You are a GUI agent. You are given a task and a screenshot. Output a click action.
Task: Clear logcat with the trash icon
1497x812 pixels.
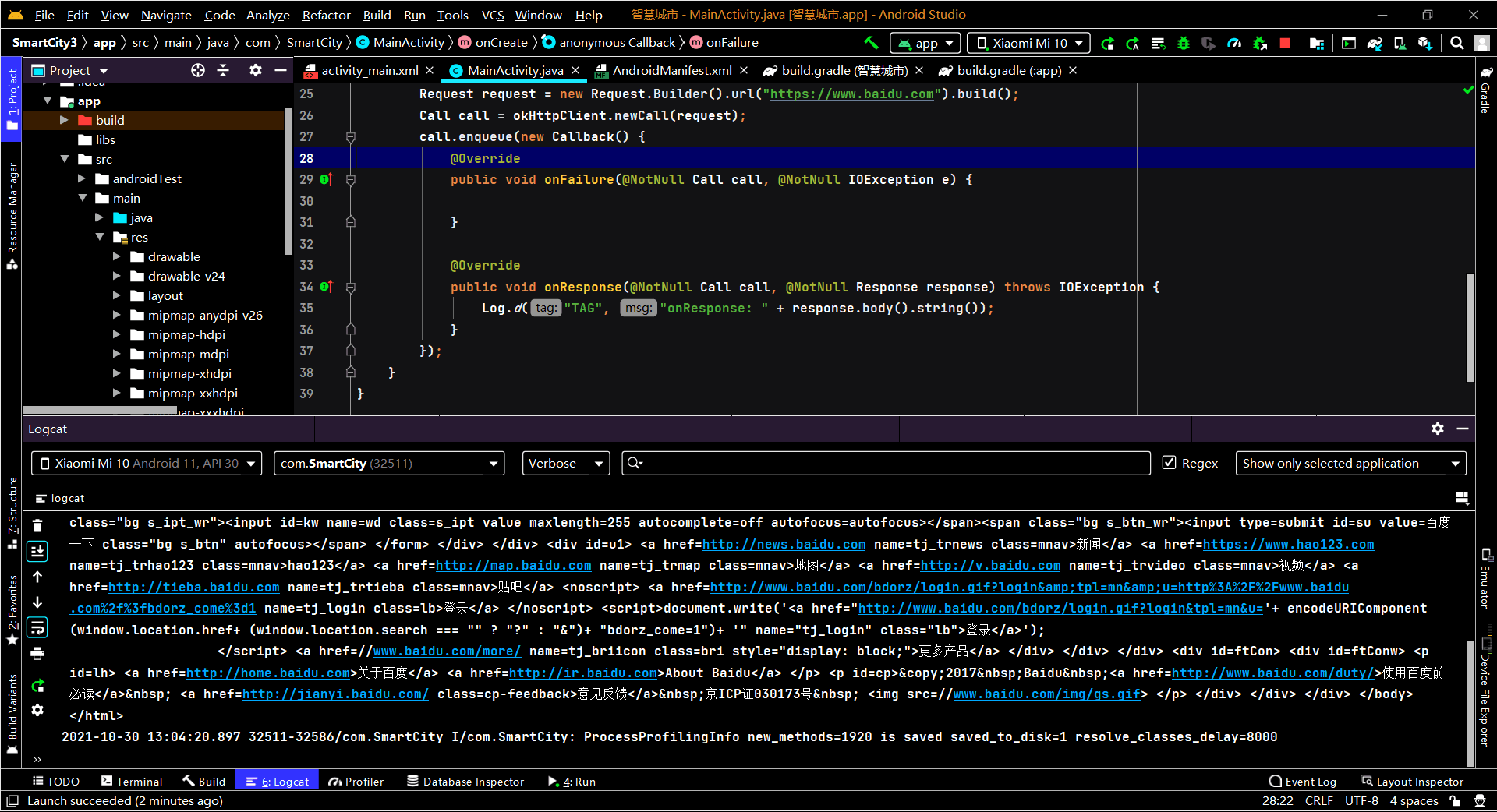(37, 525)
